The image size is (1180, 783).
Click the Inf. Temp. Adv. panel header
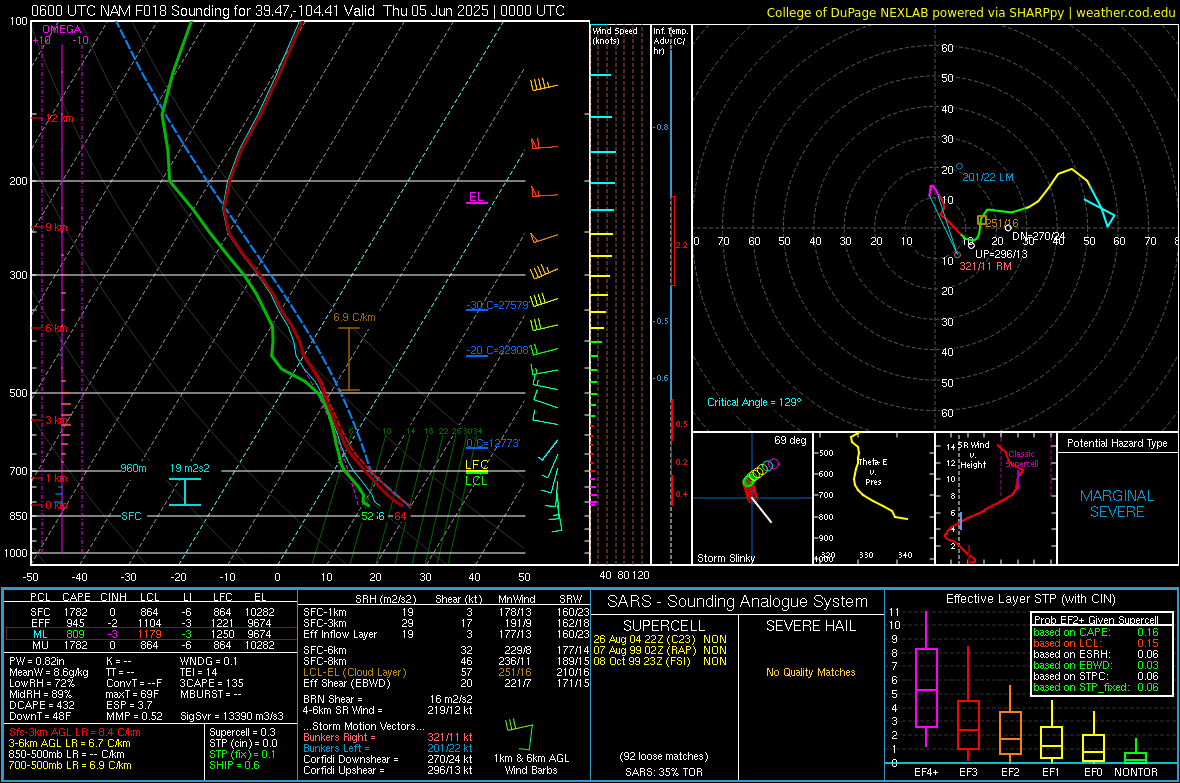point(671,41)
